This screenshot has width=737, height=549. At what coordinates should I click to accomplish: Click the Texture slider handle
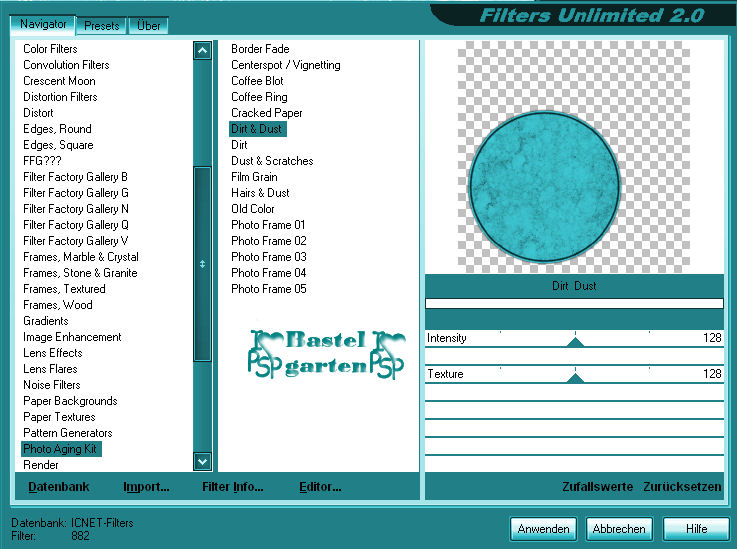click(575, 377)
